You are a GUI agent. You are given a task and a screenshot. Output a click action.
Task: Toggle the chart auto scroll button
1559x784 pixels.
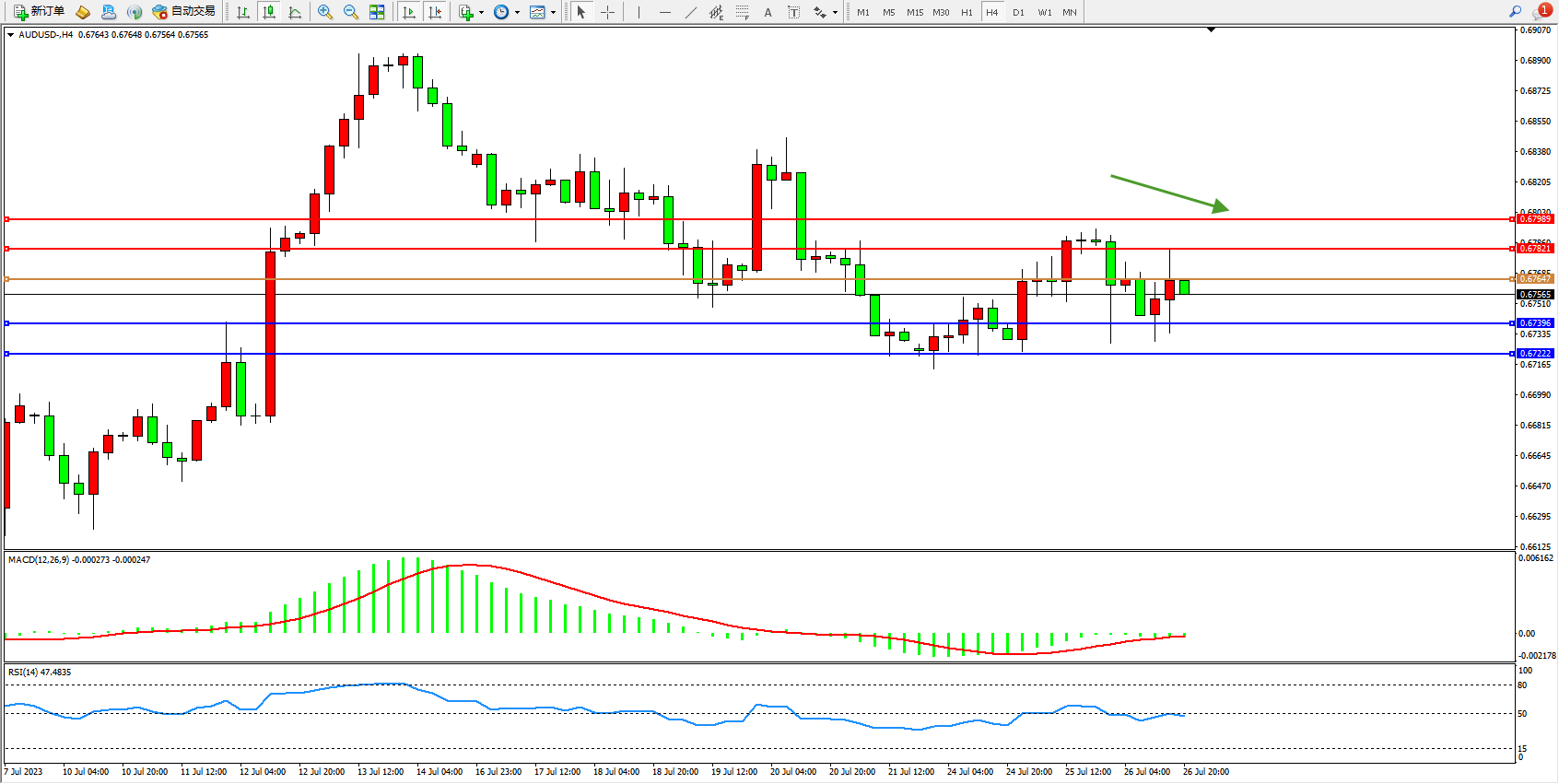(410, 12)
